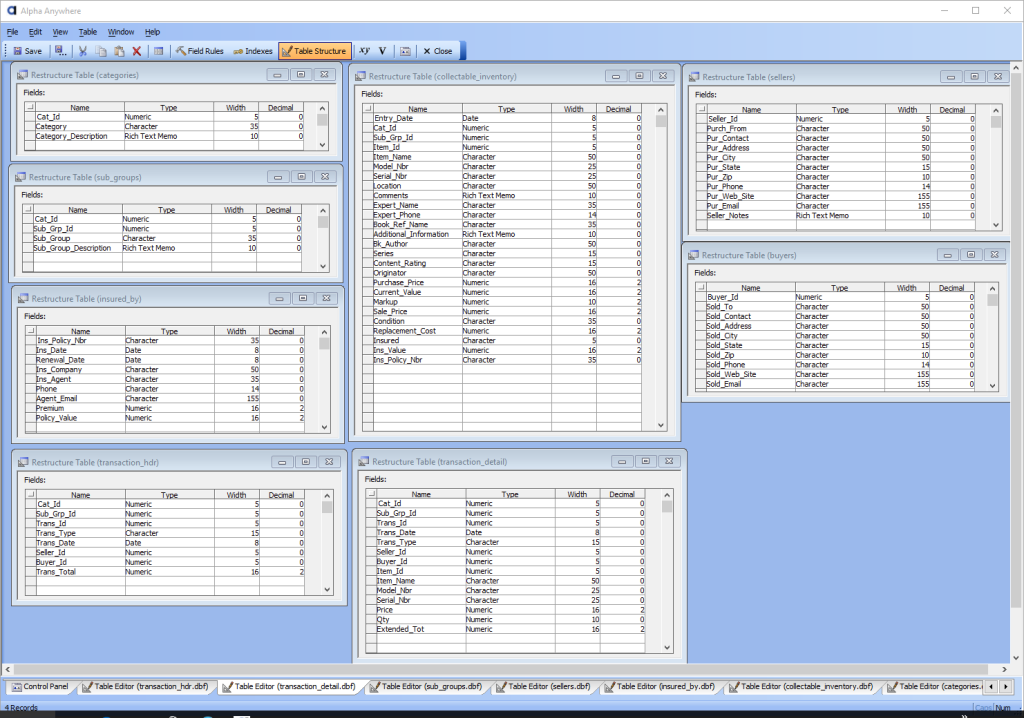Maximize the Restructure Table (buyers) window
Viewport: 1024px width, 718px height.
tap(970, 255)
